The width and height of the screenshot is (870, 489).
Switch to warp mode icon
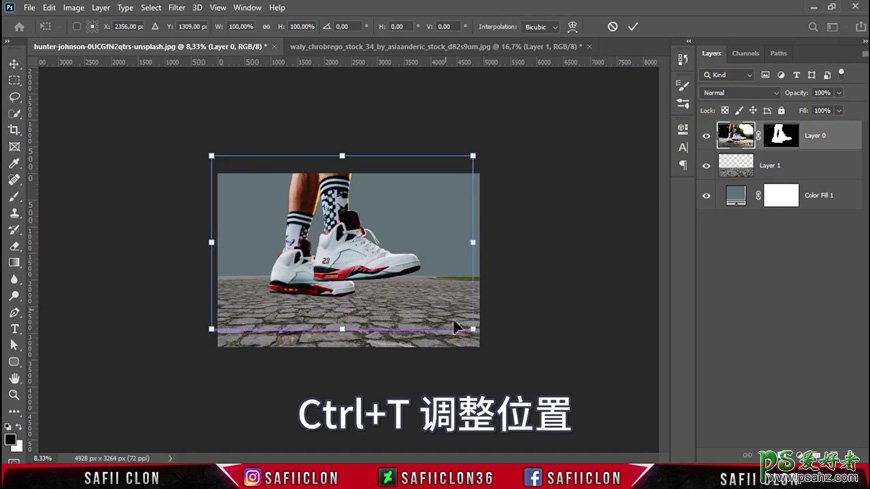pos(573,27)
